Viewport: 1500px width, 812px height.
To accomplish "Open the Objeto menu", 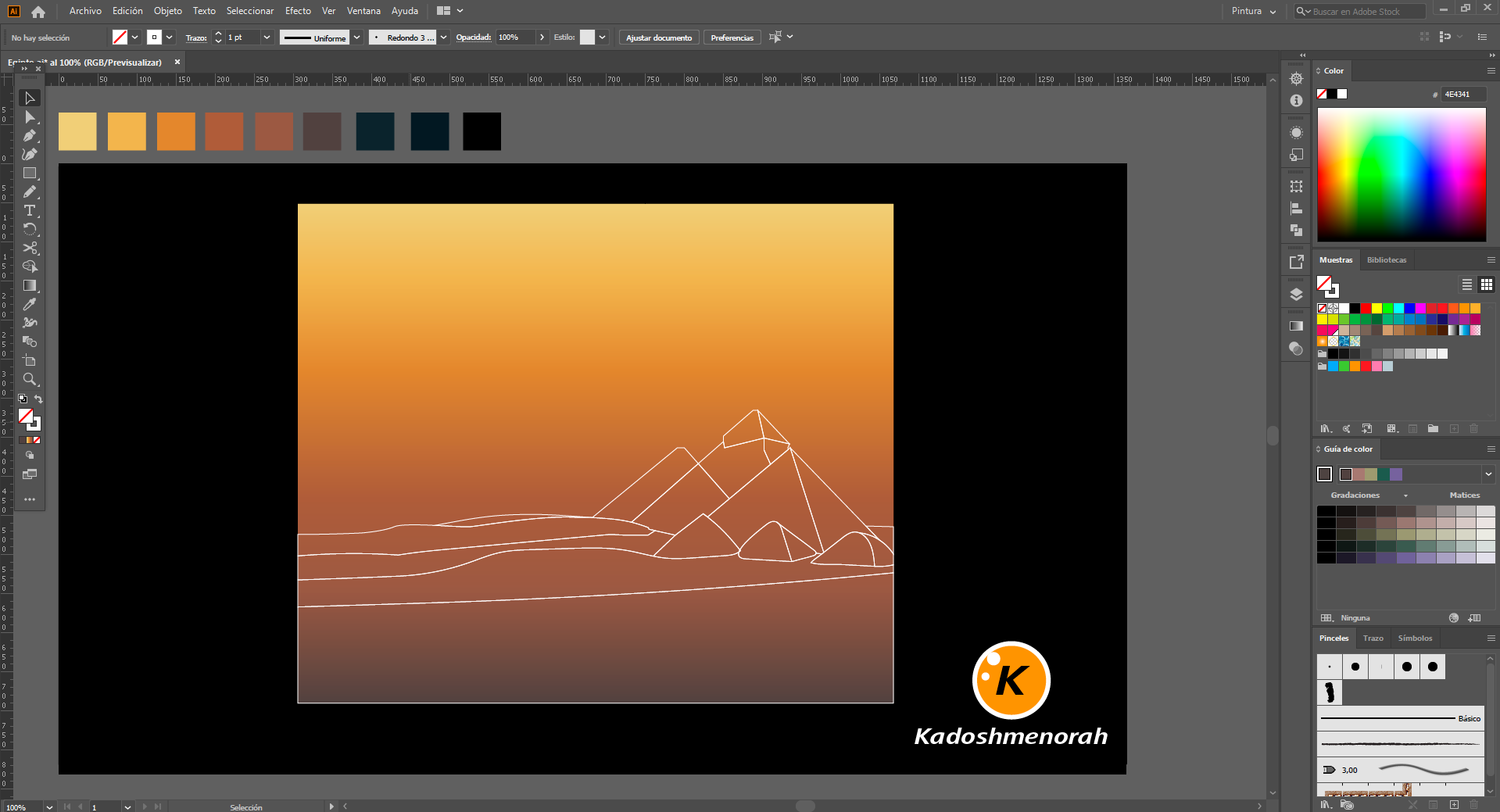I will tap(167, 11).
